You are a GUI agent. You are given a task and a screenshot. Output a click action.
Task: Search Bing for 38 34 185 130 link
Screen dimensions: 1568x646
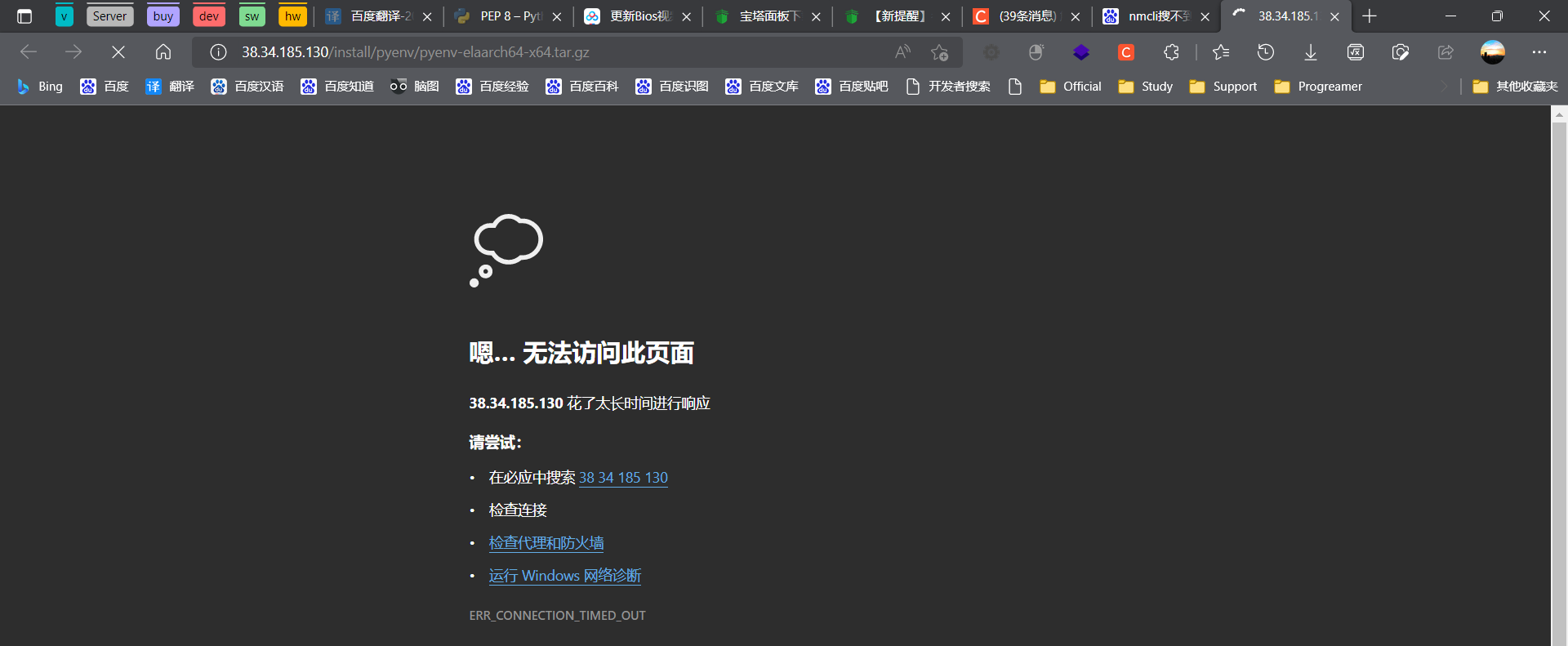coord(623,478)
